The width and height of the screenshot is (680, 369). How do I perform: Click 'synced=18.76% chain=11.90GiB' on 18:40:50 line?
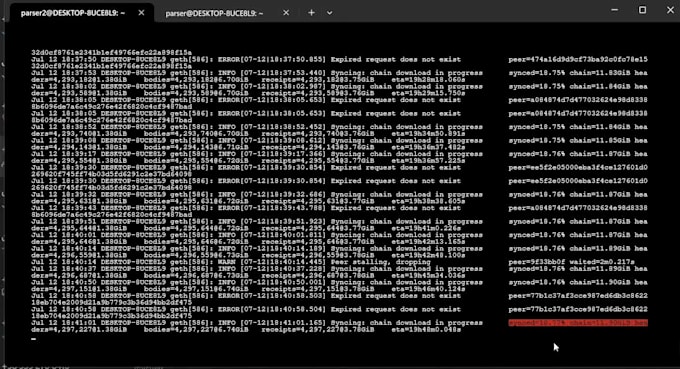coord(569,282)
